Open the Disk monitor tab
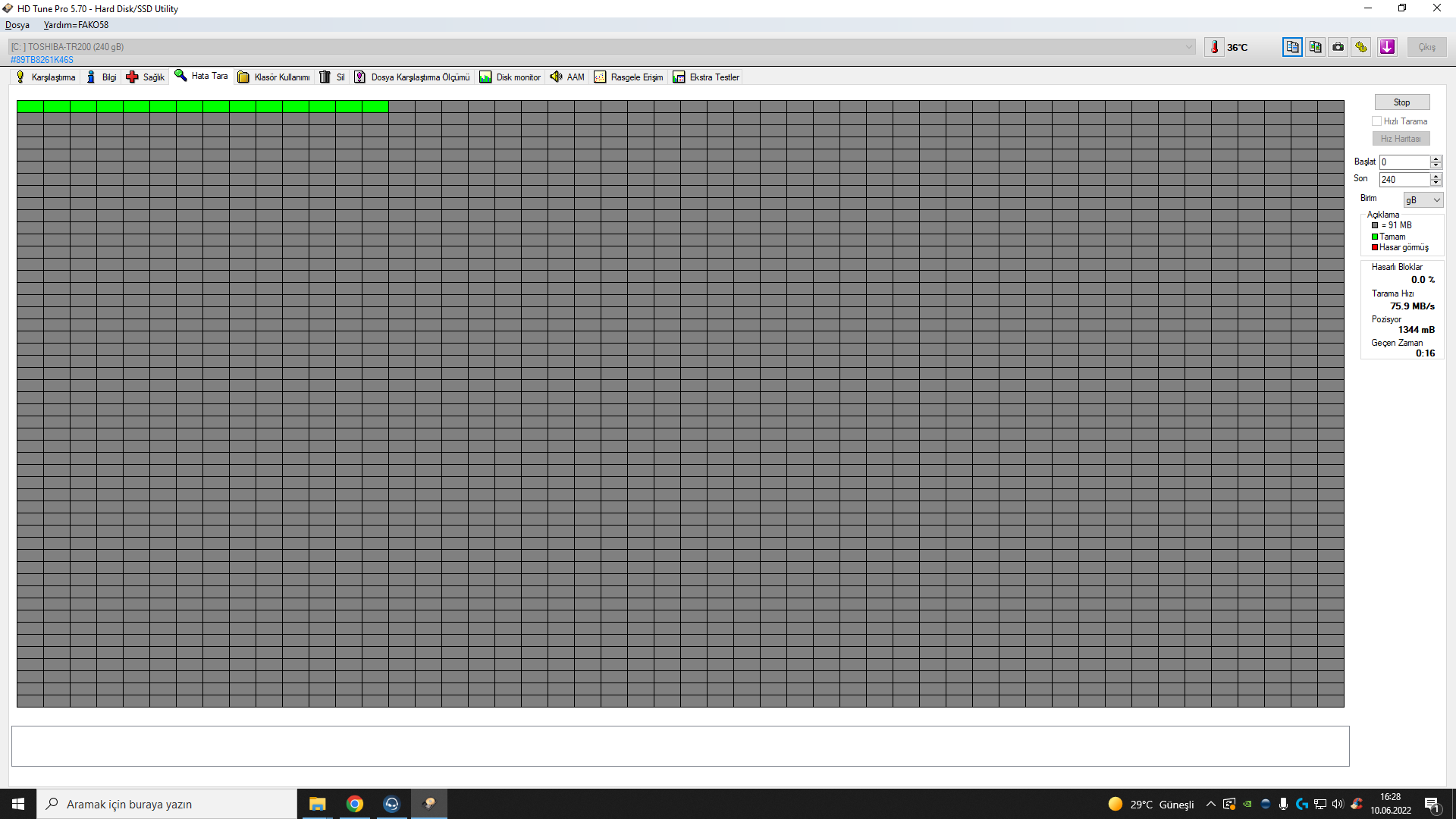1456x819 pixels. pos(510,77)
